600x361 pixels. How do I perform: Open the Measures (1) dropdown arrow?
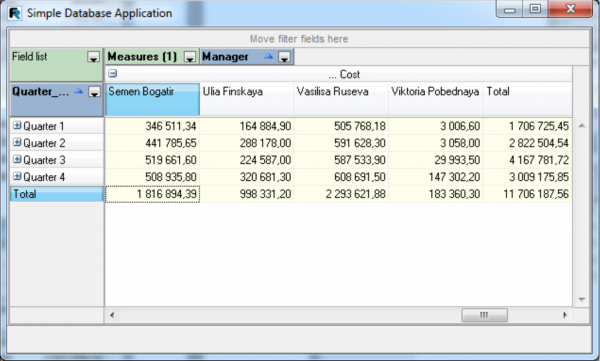(190, 57)
